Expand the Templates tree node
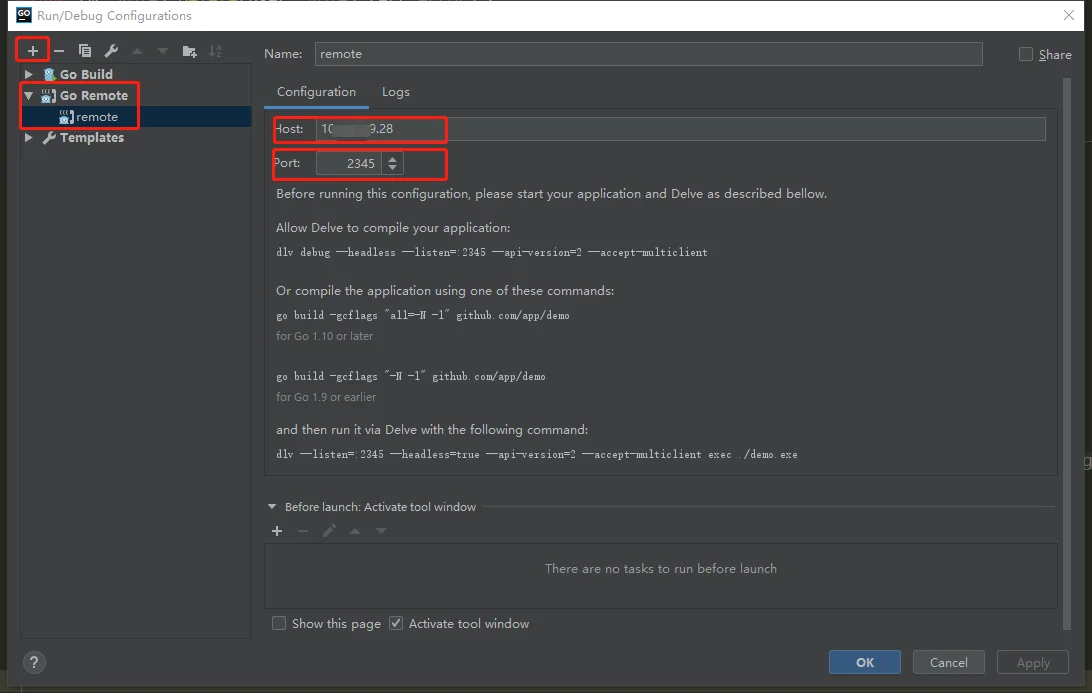This screenshot has width=1092, height=693. 29,138
